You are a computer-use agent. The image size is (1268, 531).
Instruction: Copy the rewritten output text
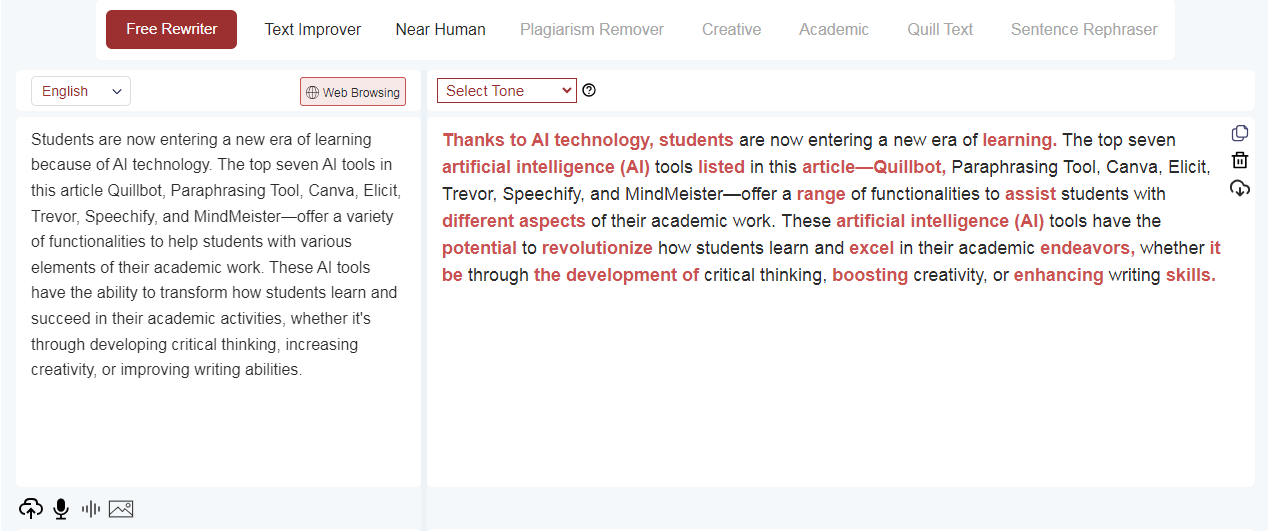tap(1240, 134)
